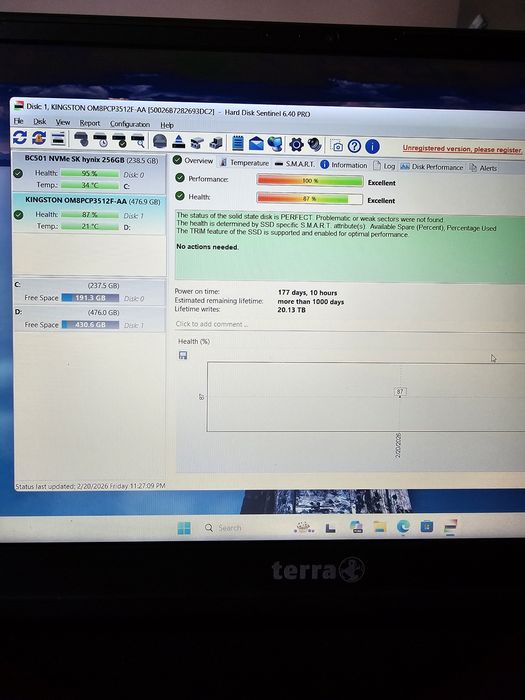The image size is (525, 700).
Task: Open the Disk menu
Action: pos(40,121)
